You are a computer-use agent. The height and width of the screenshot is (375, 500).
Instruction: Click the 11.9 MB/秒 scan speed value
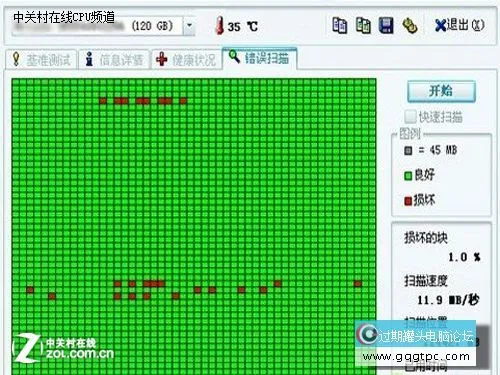[448, 300]
